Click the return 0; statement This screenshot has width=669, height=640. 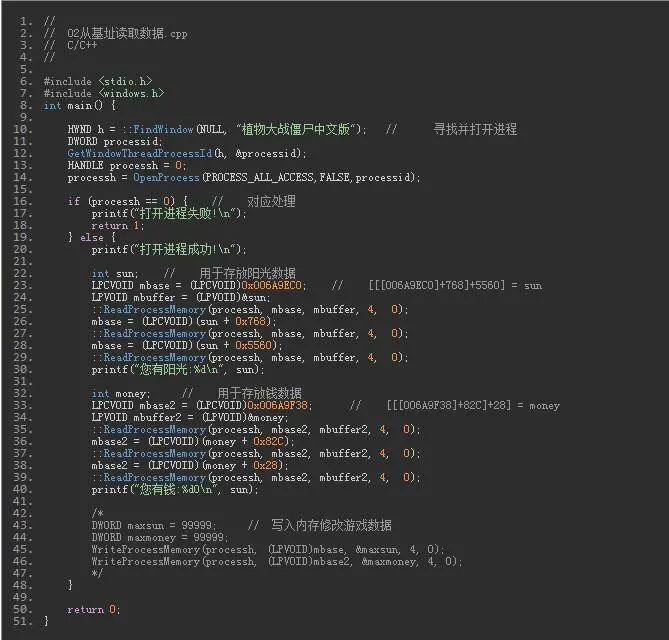[x=93, y=609]
